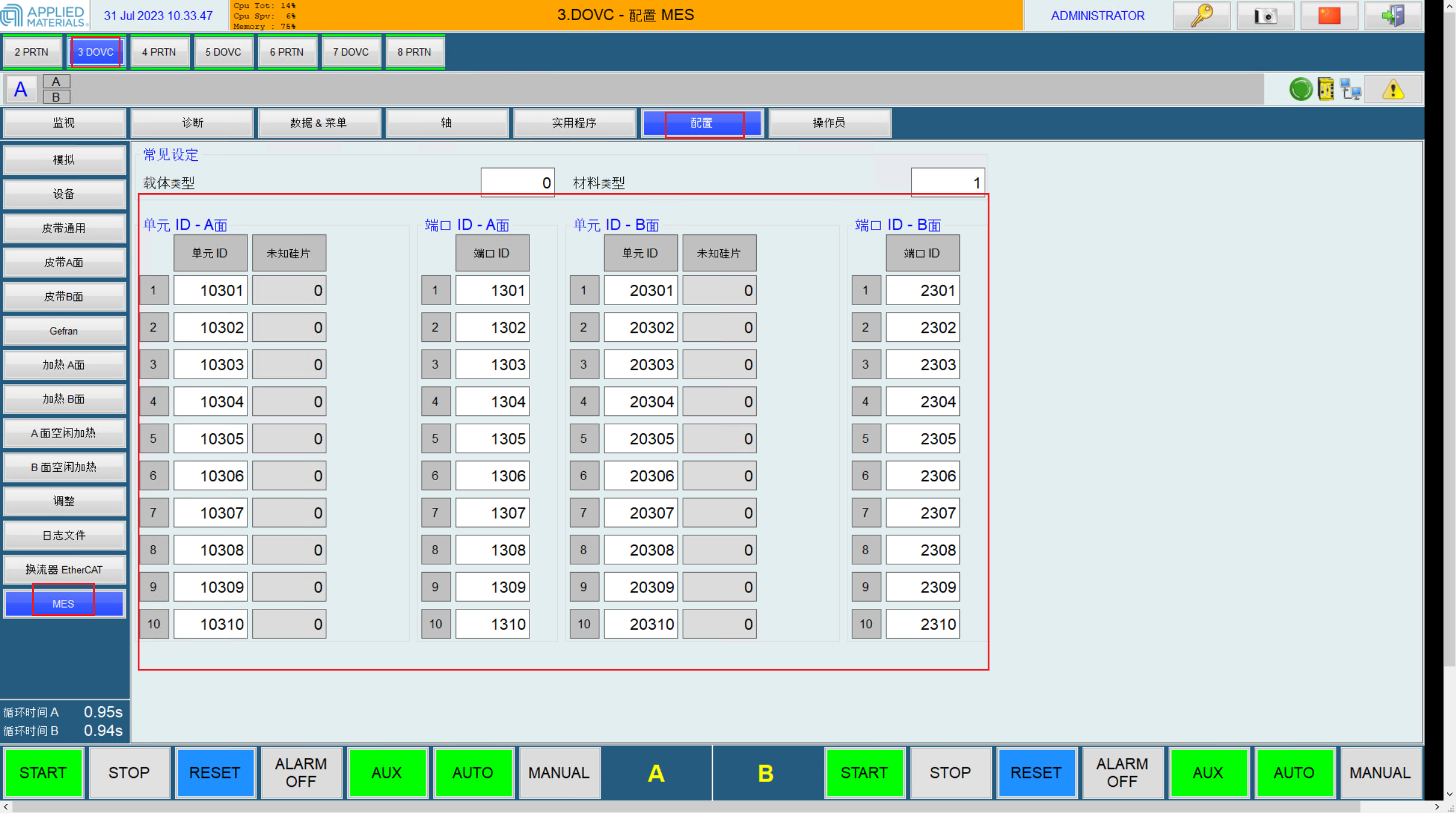1456x813 pixels.
Task: Click the exit door logout icon
Action: pos(1392,15)
